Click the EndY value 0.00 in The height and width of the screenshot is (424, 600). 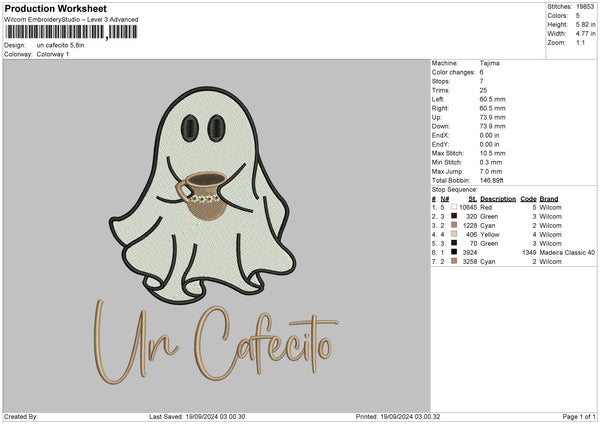tap(489, 144)
